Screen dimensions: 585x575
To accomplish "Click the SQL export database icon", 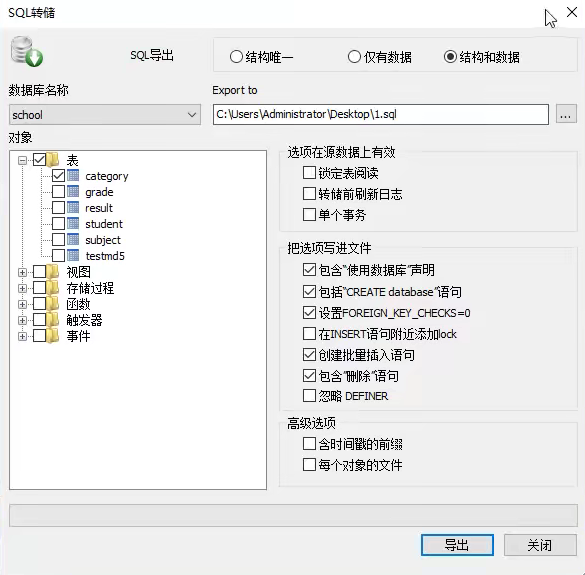I will (26, 52).
